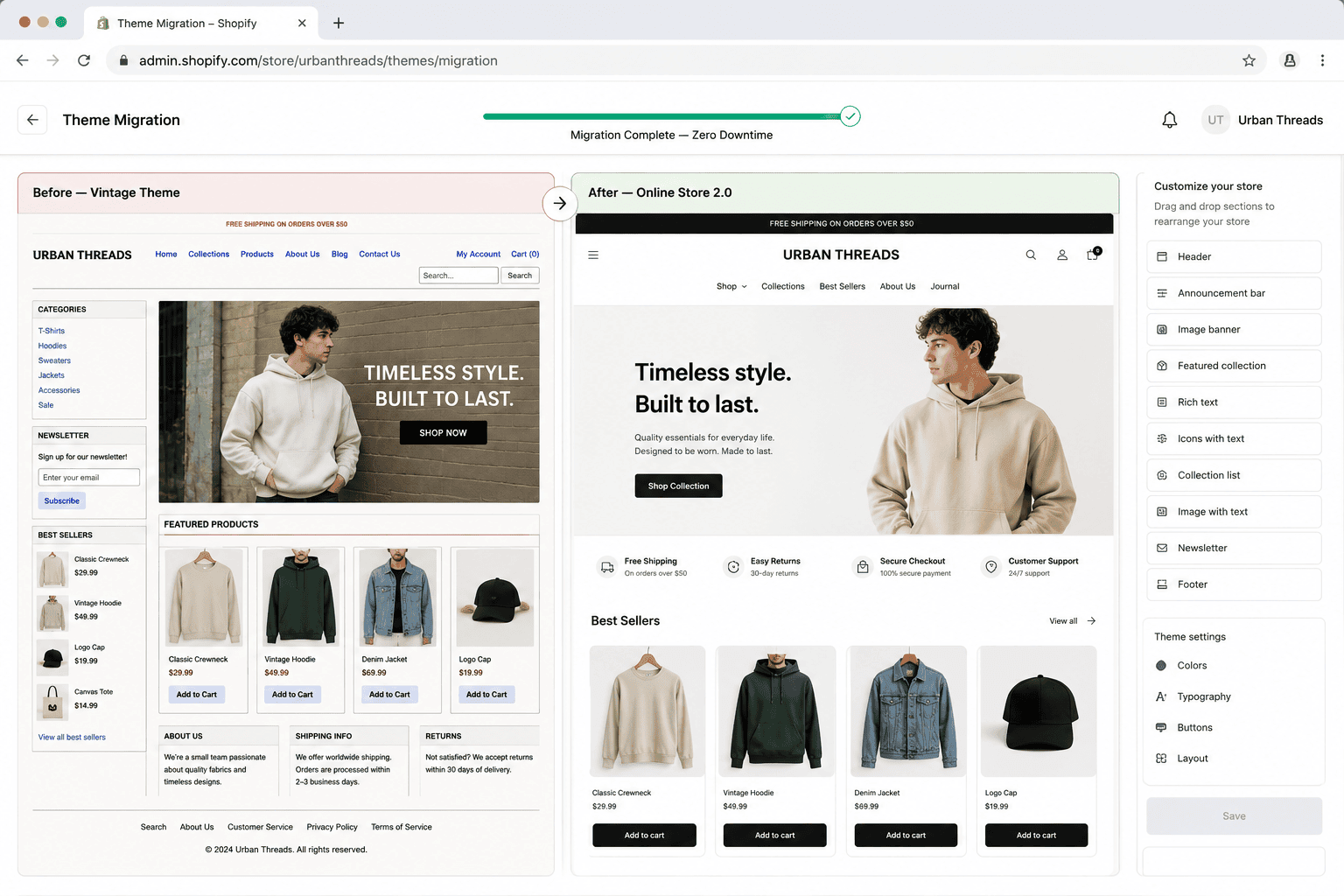Click the Icons with text section icon
Screen dimensions: 1344x896
(x=1162, y=438)
